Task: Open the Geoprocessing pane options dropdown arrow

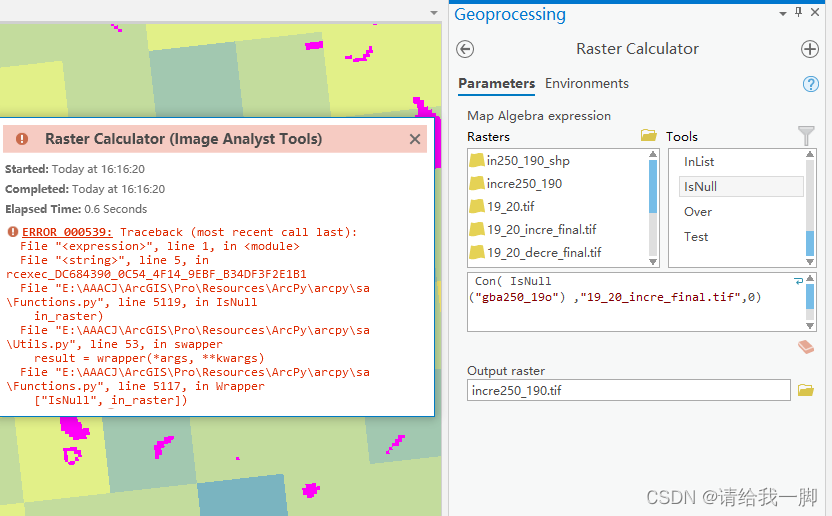Action: (783, 12)
